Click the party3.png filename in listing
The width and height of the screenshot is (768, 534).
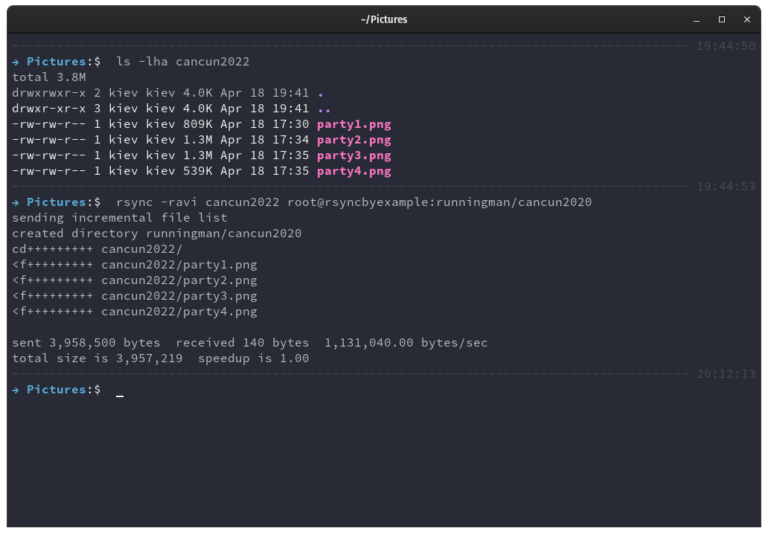(x=354, y=156)
